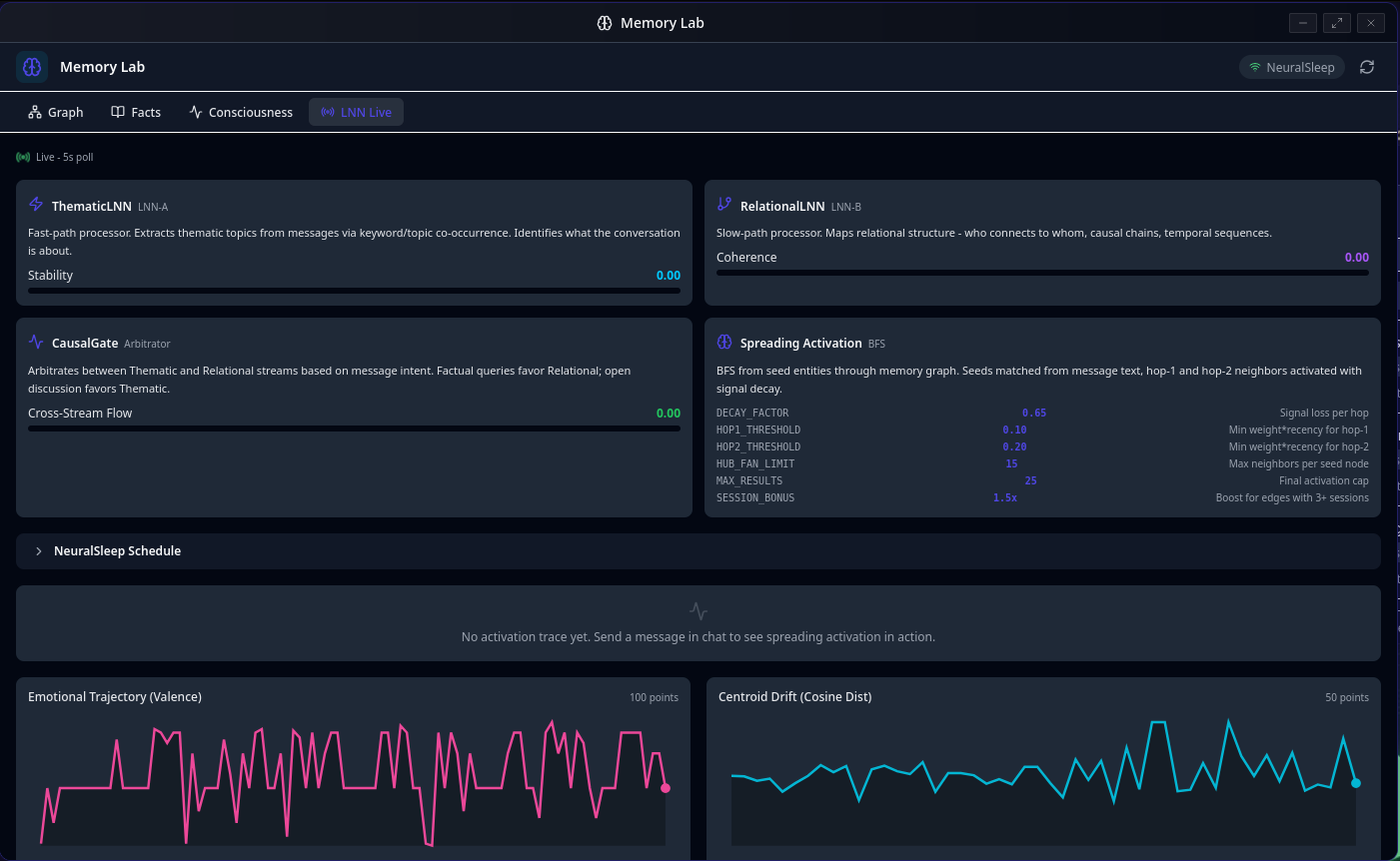Open the Consciousness tab
Viewport: 1400px width, 861px height.
(x=240, y=112)
